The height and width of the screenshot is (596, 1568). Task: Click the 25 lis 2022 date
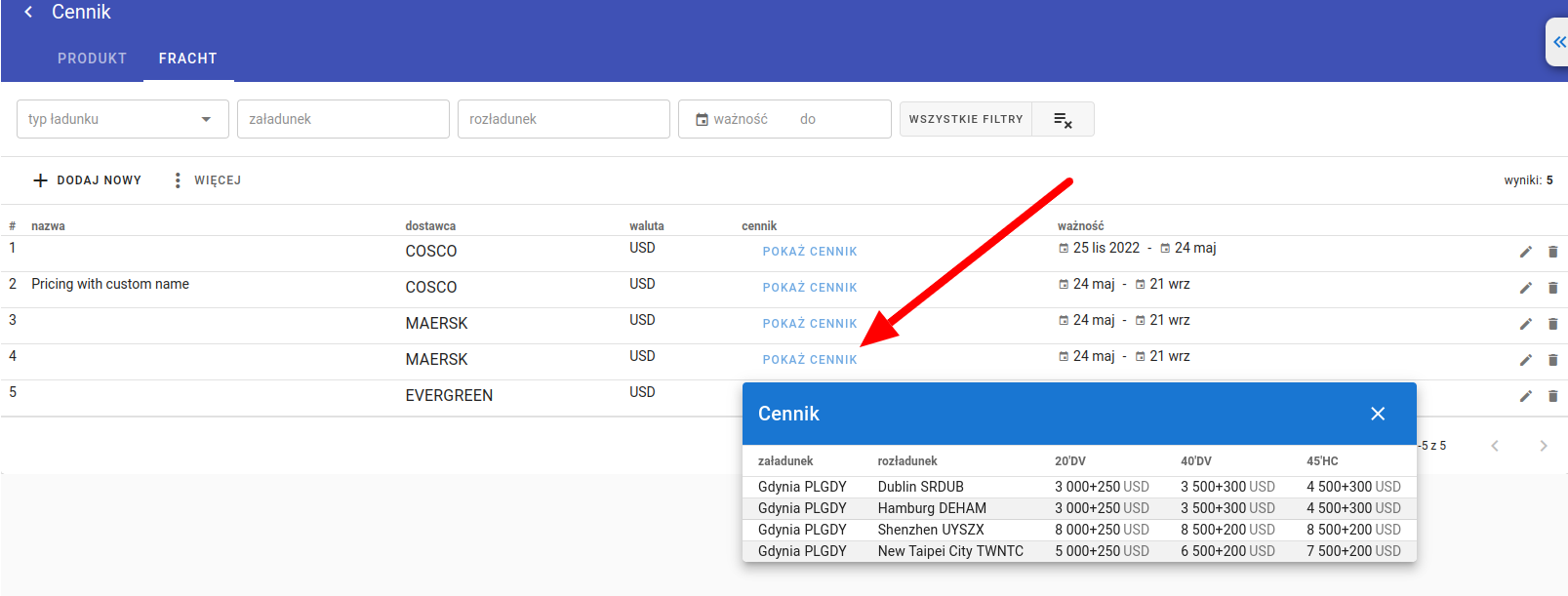[1106, 248]
